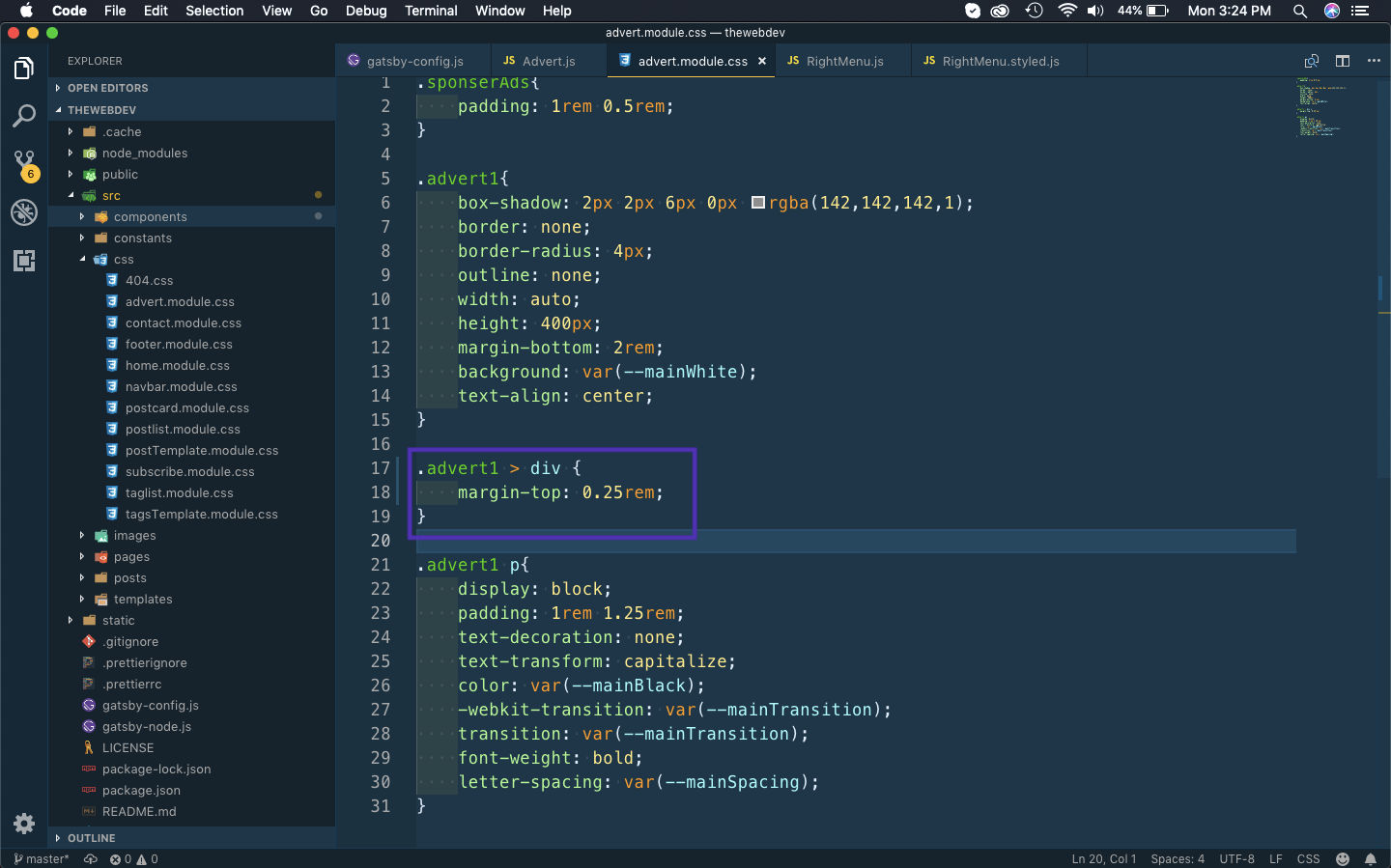The width and height of the screenshot is (1391, 868).
Task: Switch to the RightMenu.styled.js tab
Action: click(x=999, y=61)
